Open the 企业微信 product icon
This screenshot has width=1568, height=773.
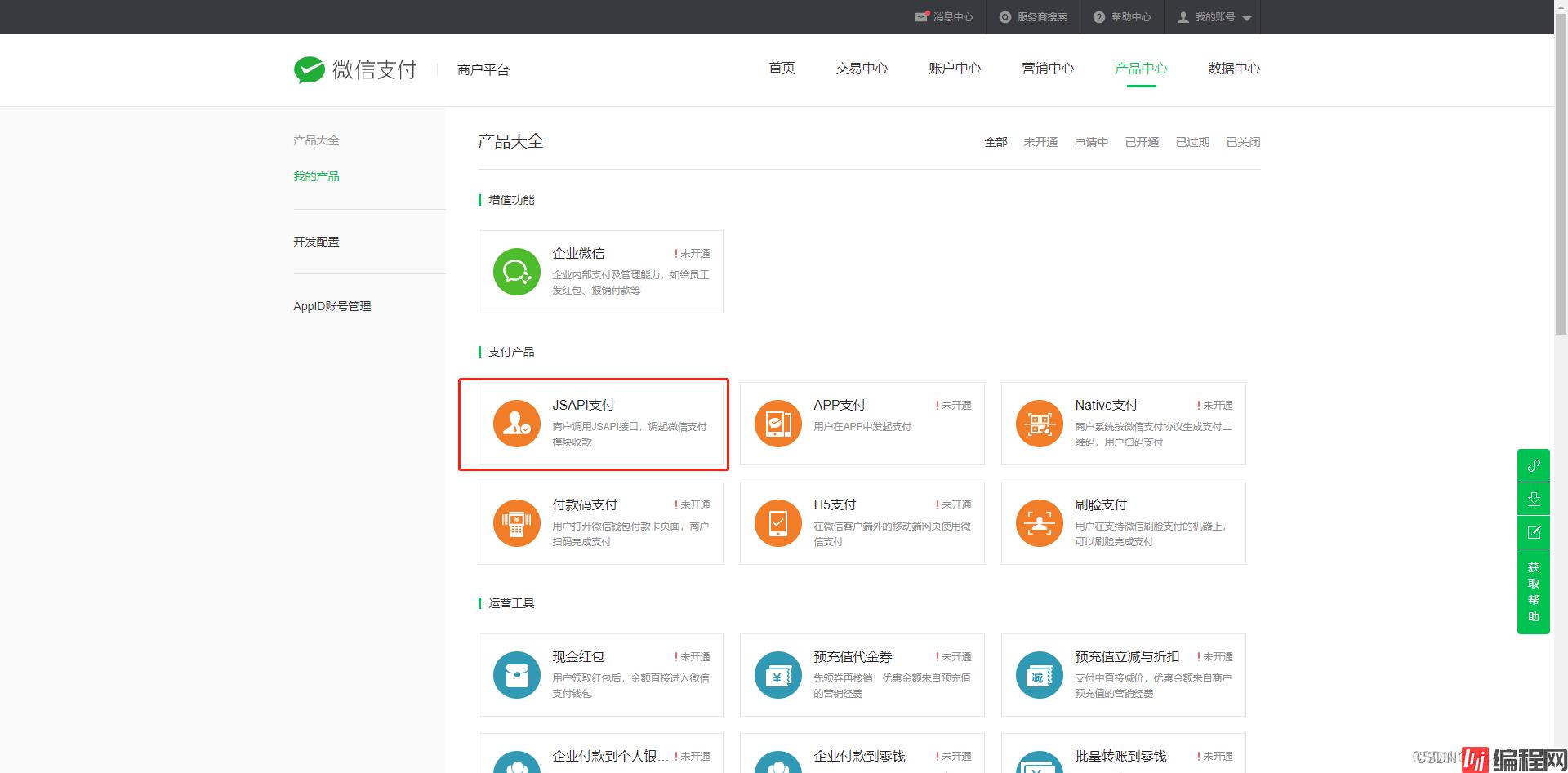coord(517,272)
